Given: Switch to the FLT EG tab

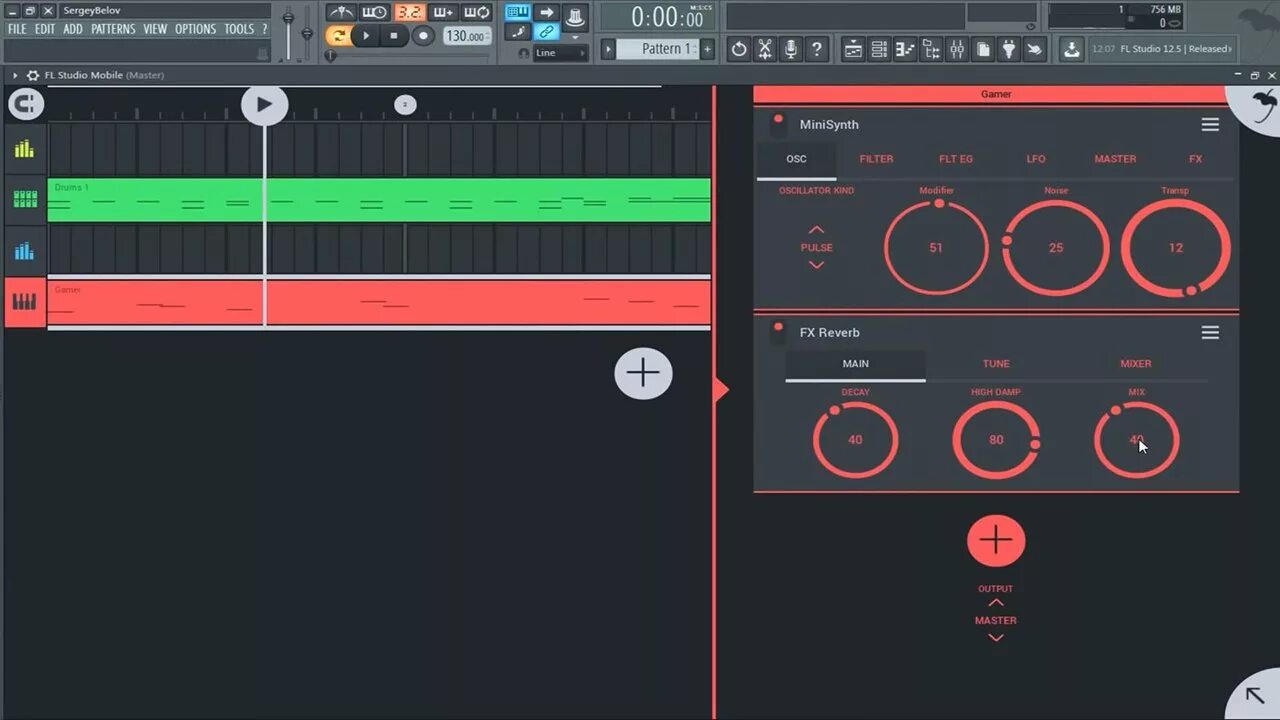Looking at the screenshot, I should [x=956, y=159].
